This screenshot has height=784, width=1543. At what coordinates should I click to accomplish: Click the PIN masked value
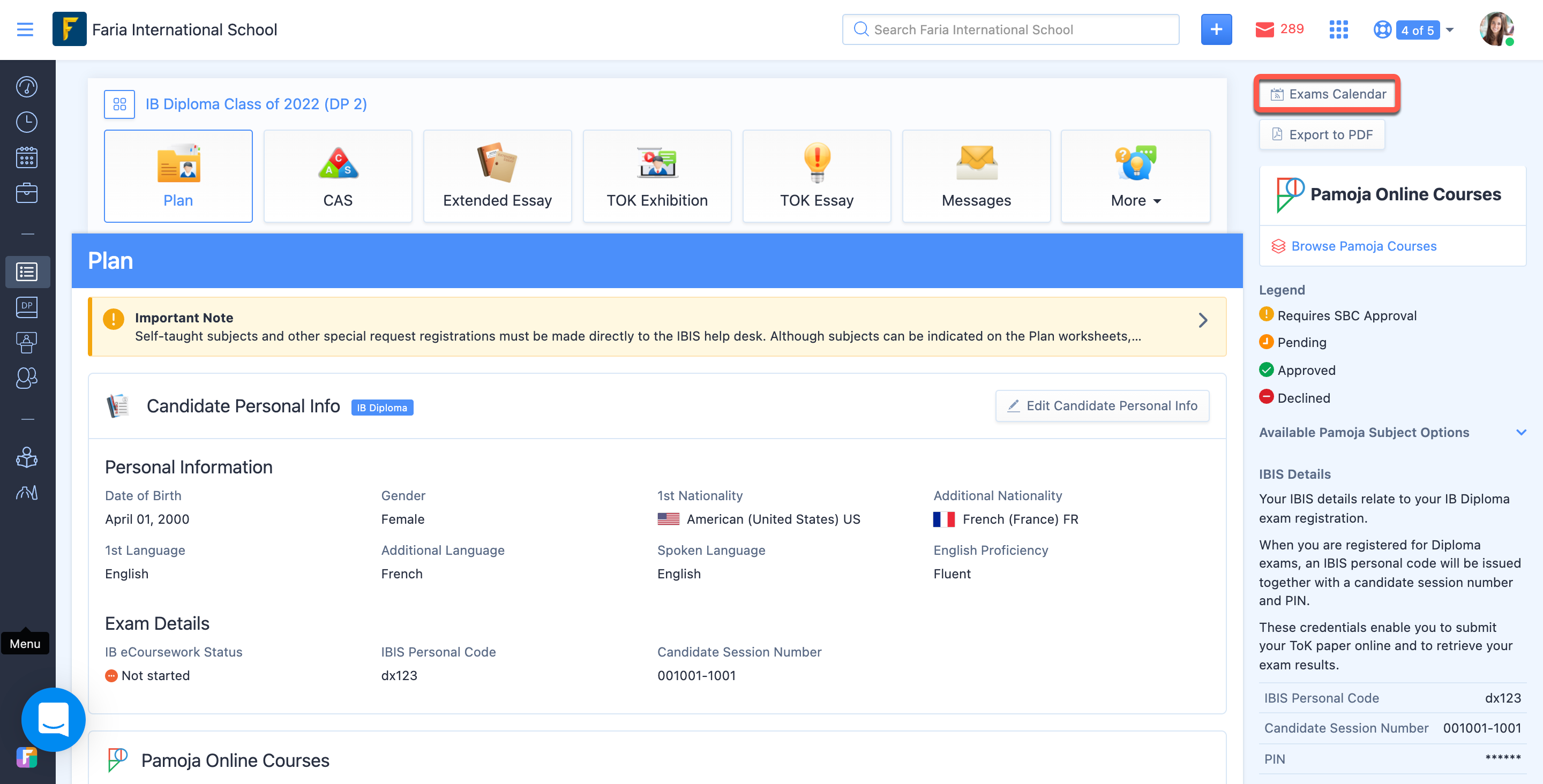click(1503, 759)
